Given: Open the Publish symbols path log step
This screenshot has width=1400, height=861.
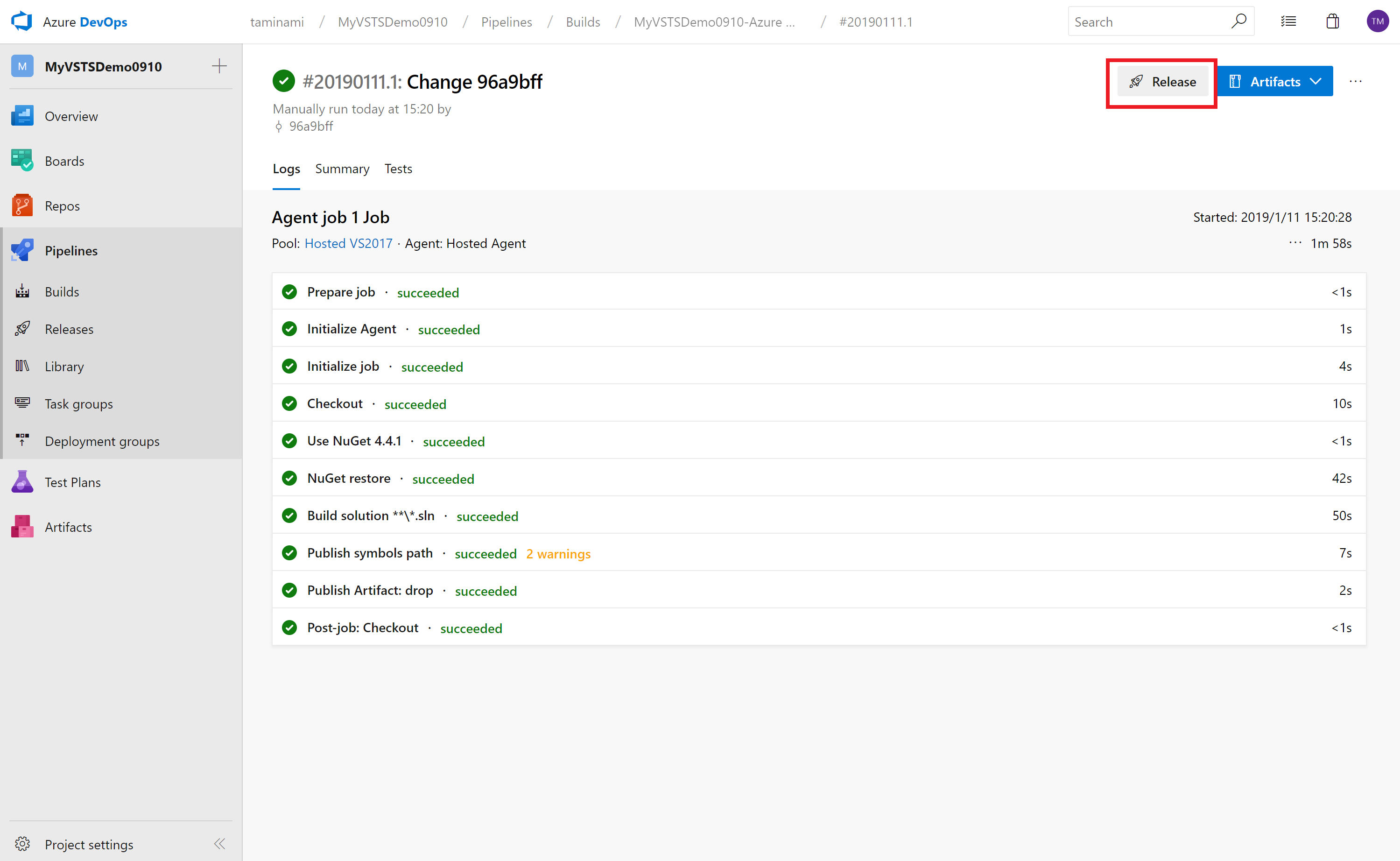Looking at the screenshot, I should coord(370,552).
